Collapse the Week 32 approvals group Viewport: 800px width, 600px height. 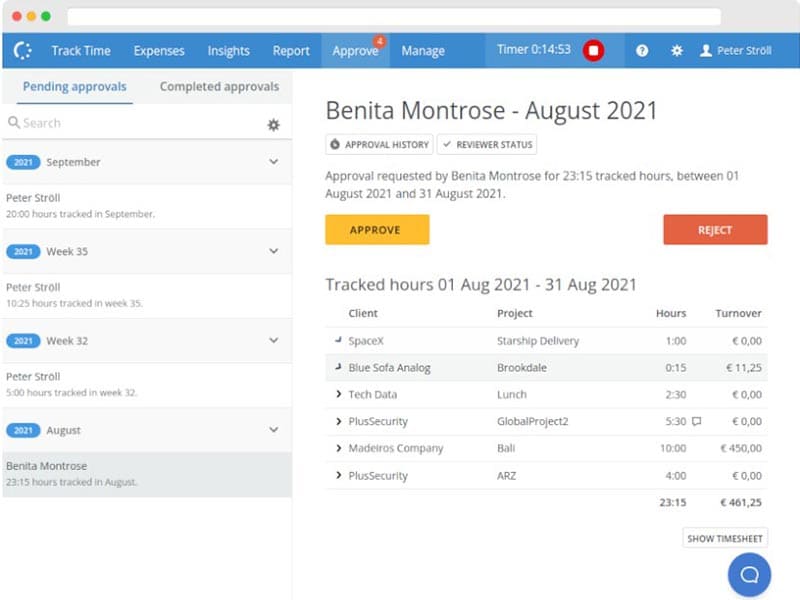tap(273, 341)
